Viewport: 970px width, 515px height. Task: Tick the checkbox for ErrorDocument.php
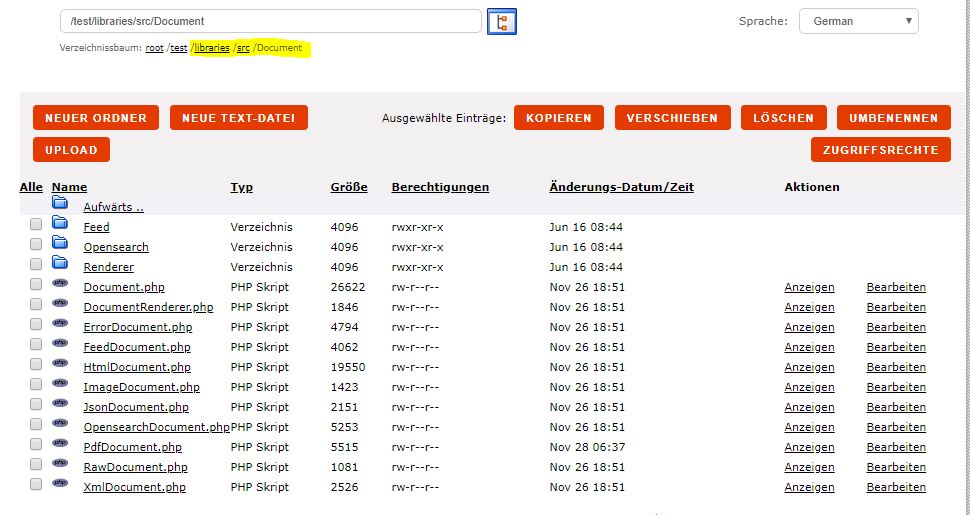tap(36, 325)
